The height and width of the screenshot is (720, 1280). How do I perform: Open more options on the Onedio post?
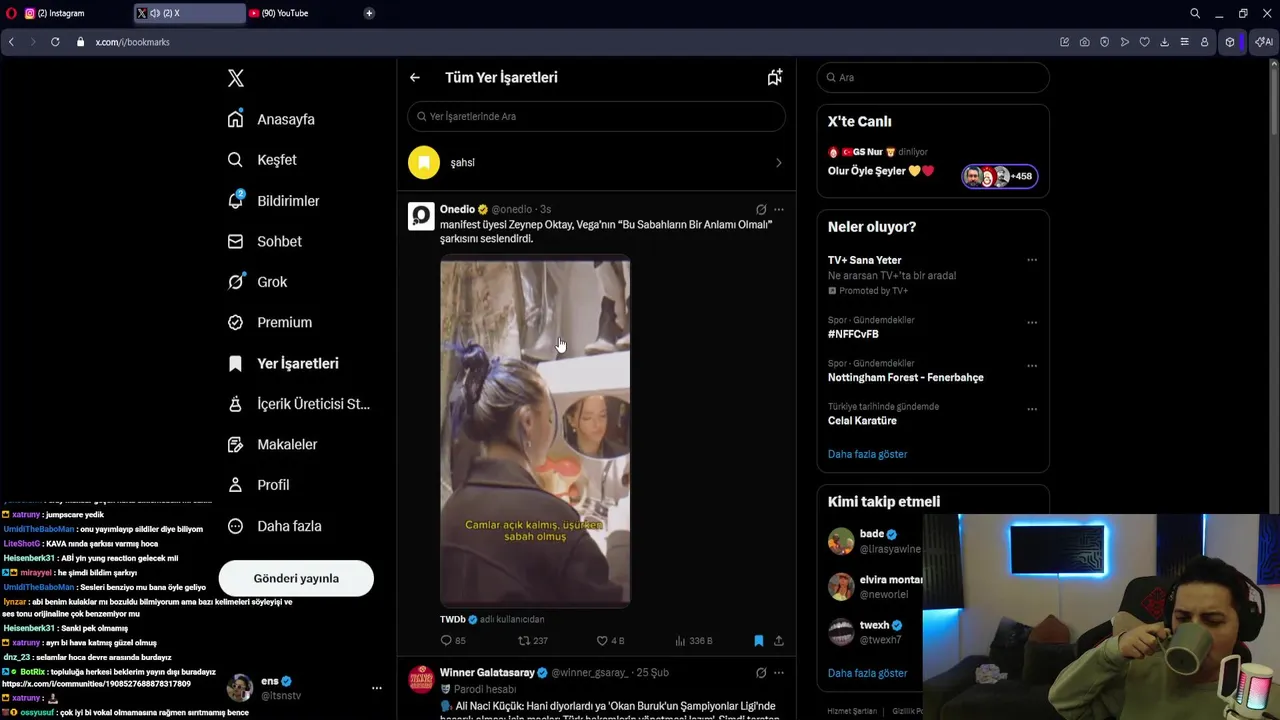coord(779,210)
